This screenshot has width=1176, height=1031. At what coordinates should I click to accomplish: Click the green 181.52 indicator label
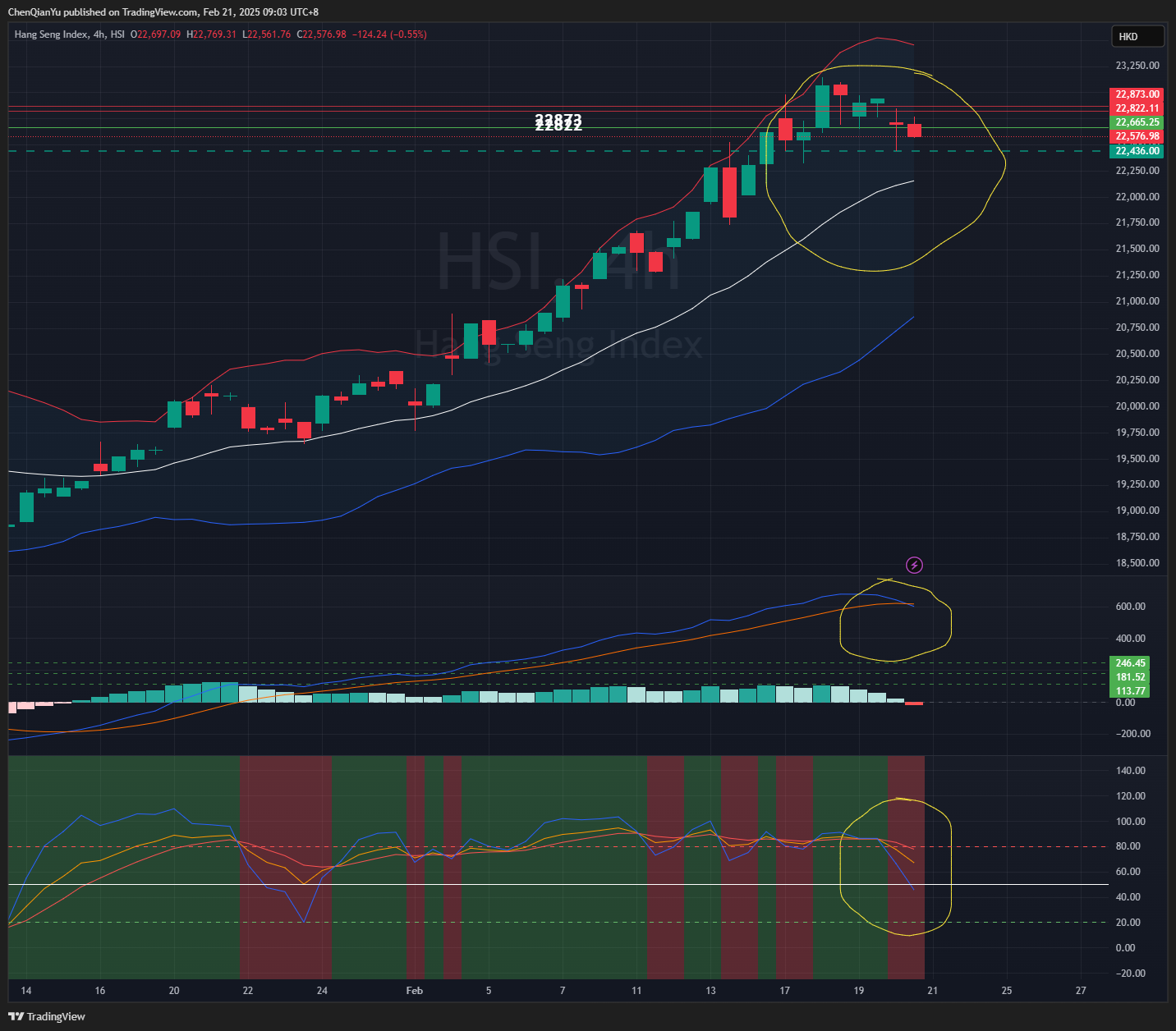pos(1130,677)
